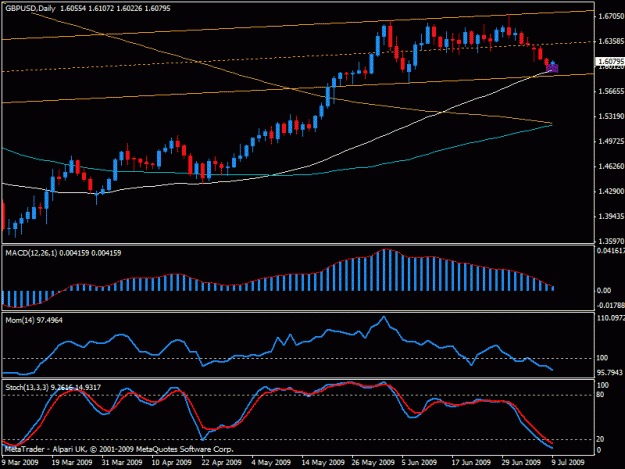Click the highlighted current price label 1.60795
The image size is (625, 469).
[x=610, y=61]
